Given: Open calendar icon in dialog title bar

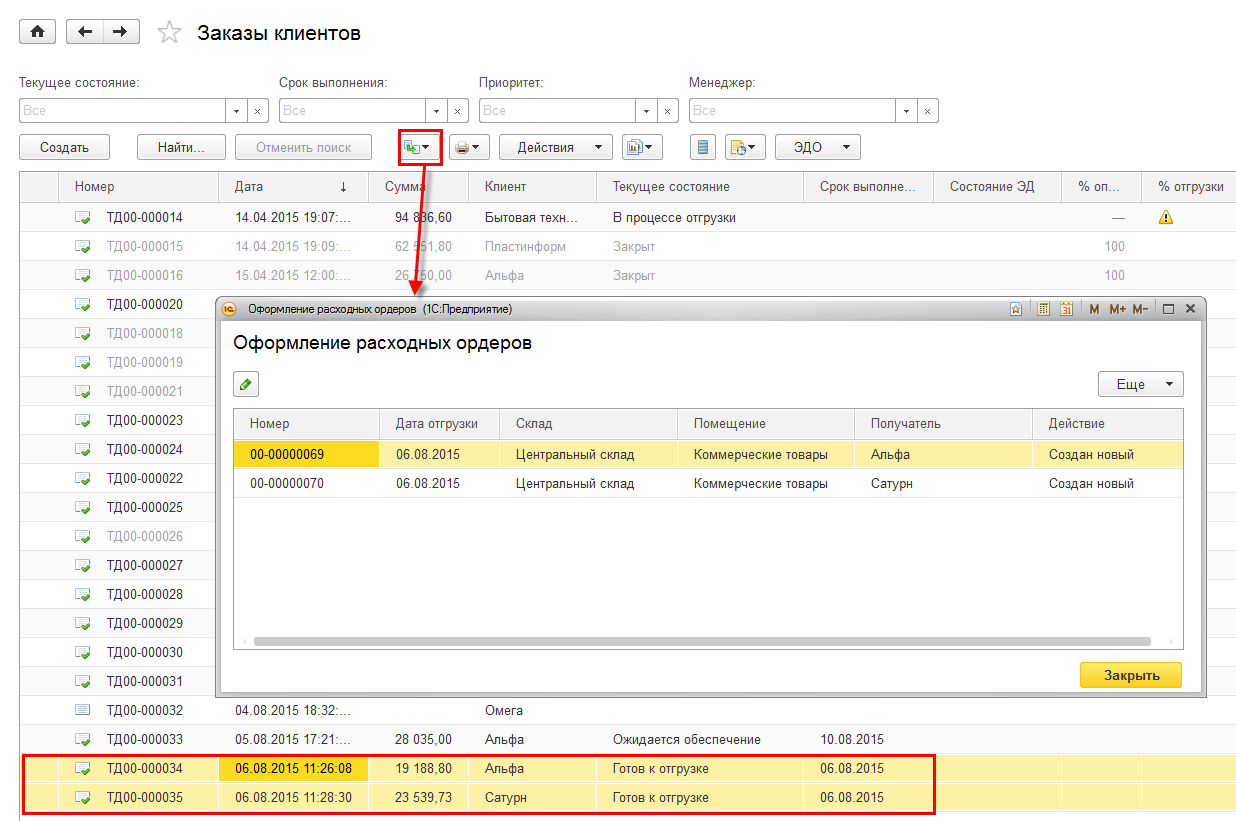Looking at the screenshot, I should tap(1066, 309).
